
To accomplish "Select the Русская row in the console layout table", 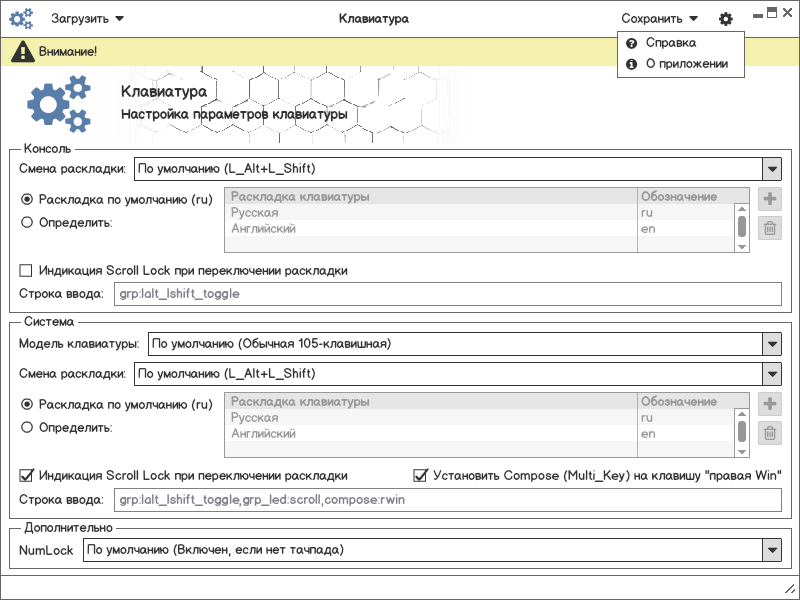I will tap(432, 213).
